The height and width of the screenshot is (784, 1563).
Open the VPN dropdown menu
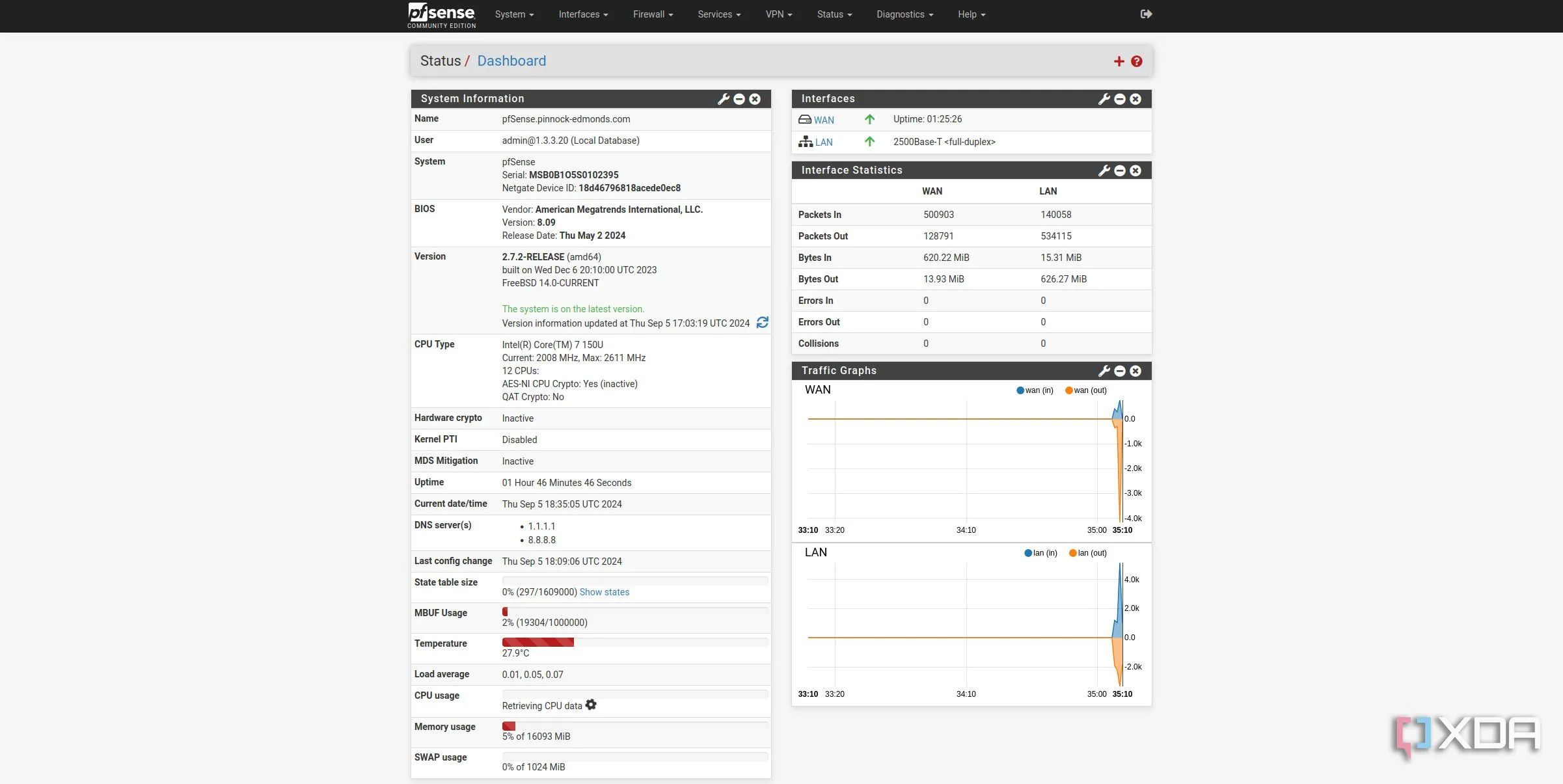coord(779,14)
